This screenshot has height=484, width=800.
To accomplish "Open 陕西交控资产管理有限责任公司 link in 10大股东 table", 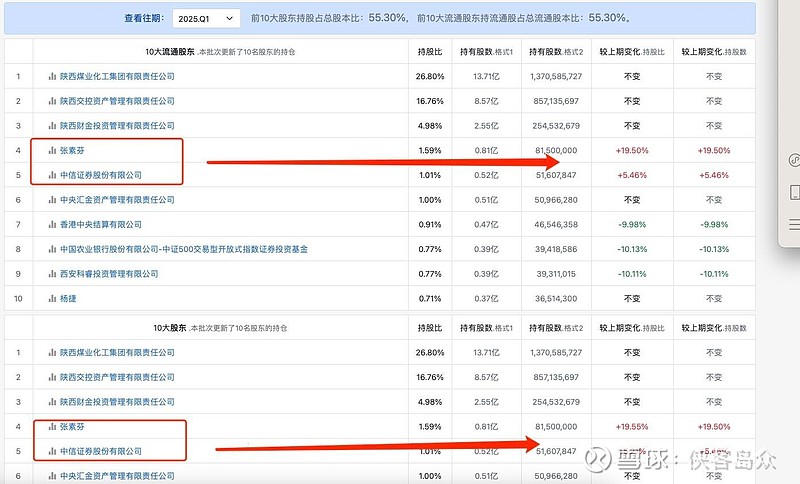I will [117, 377].
